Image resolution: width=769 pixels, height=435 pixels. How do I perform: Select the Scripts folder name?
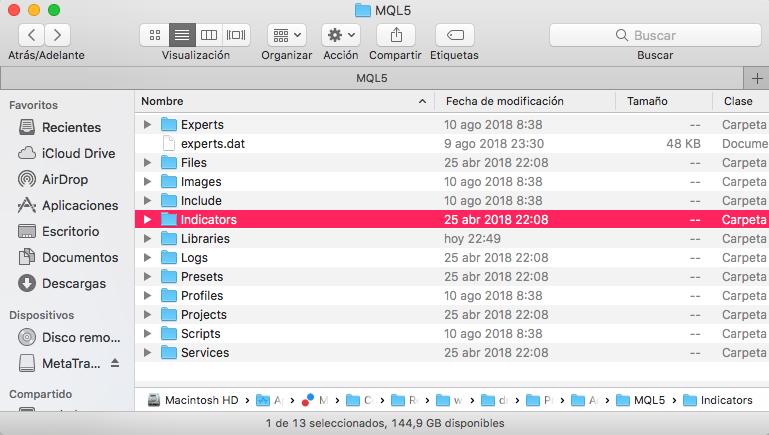[x=201, y=333]
